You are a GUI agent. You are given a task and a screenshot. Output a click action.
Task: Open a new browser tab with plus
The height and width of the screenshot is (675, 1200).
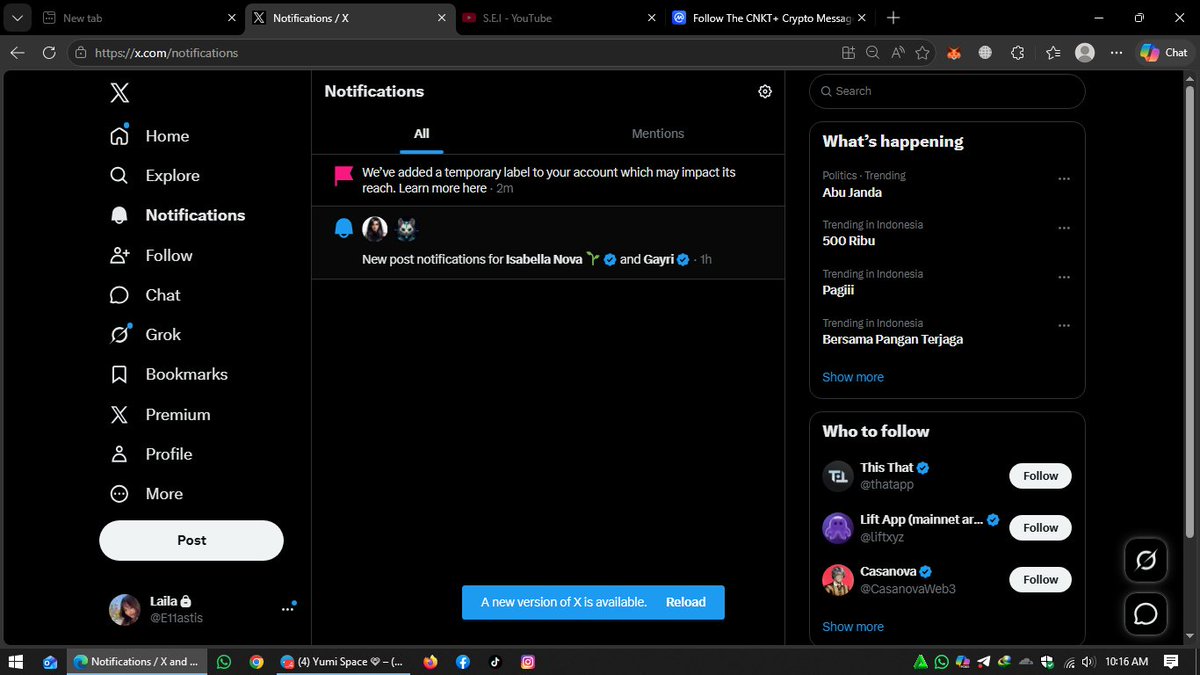tap(893, 18)
